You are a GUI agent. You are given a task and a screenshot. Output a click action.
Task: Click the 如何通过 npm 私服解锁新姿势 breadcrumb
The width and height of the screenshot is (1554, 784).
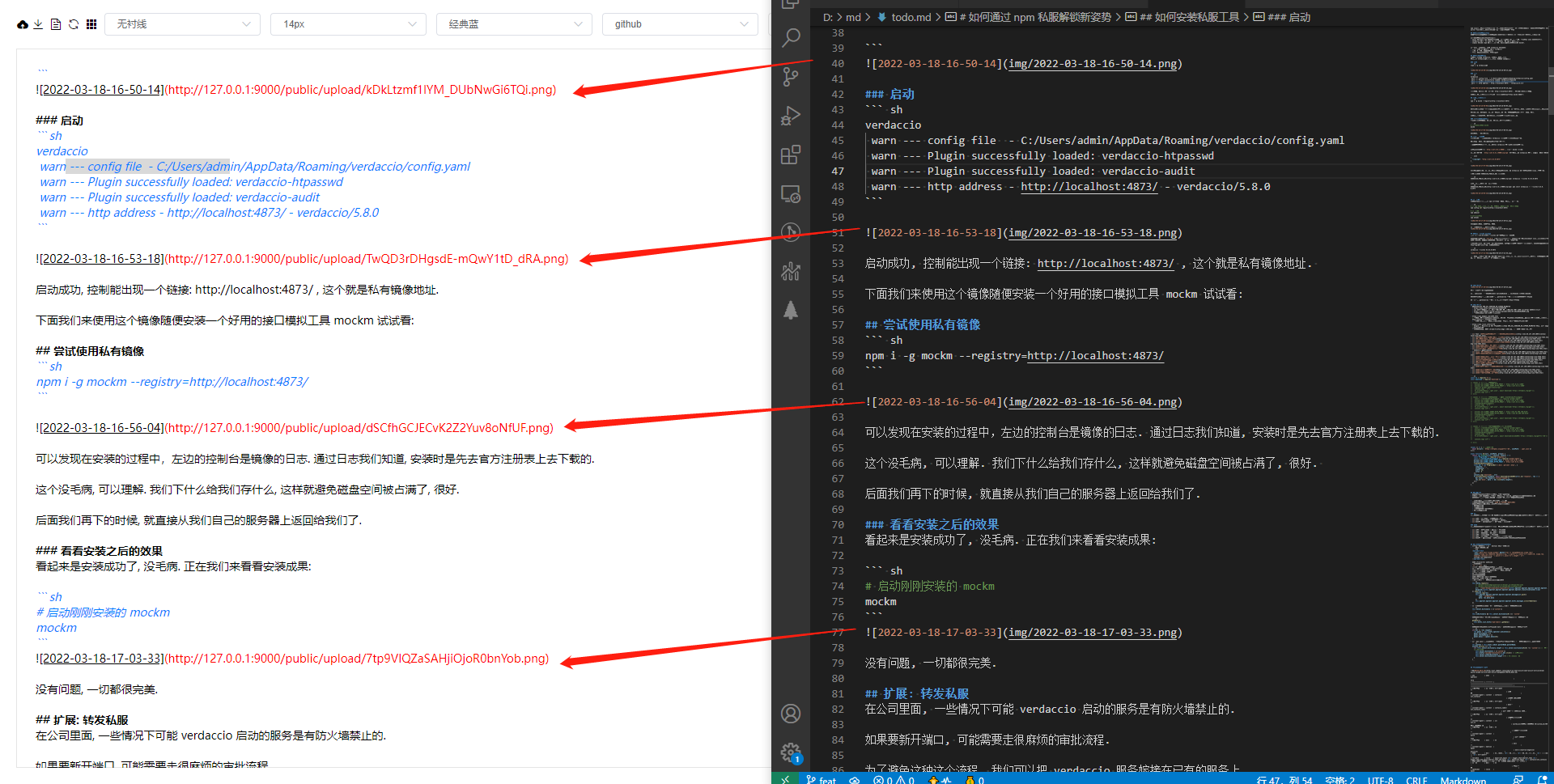tap(1028, 17)
